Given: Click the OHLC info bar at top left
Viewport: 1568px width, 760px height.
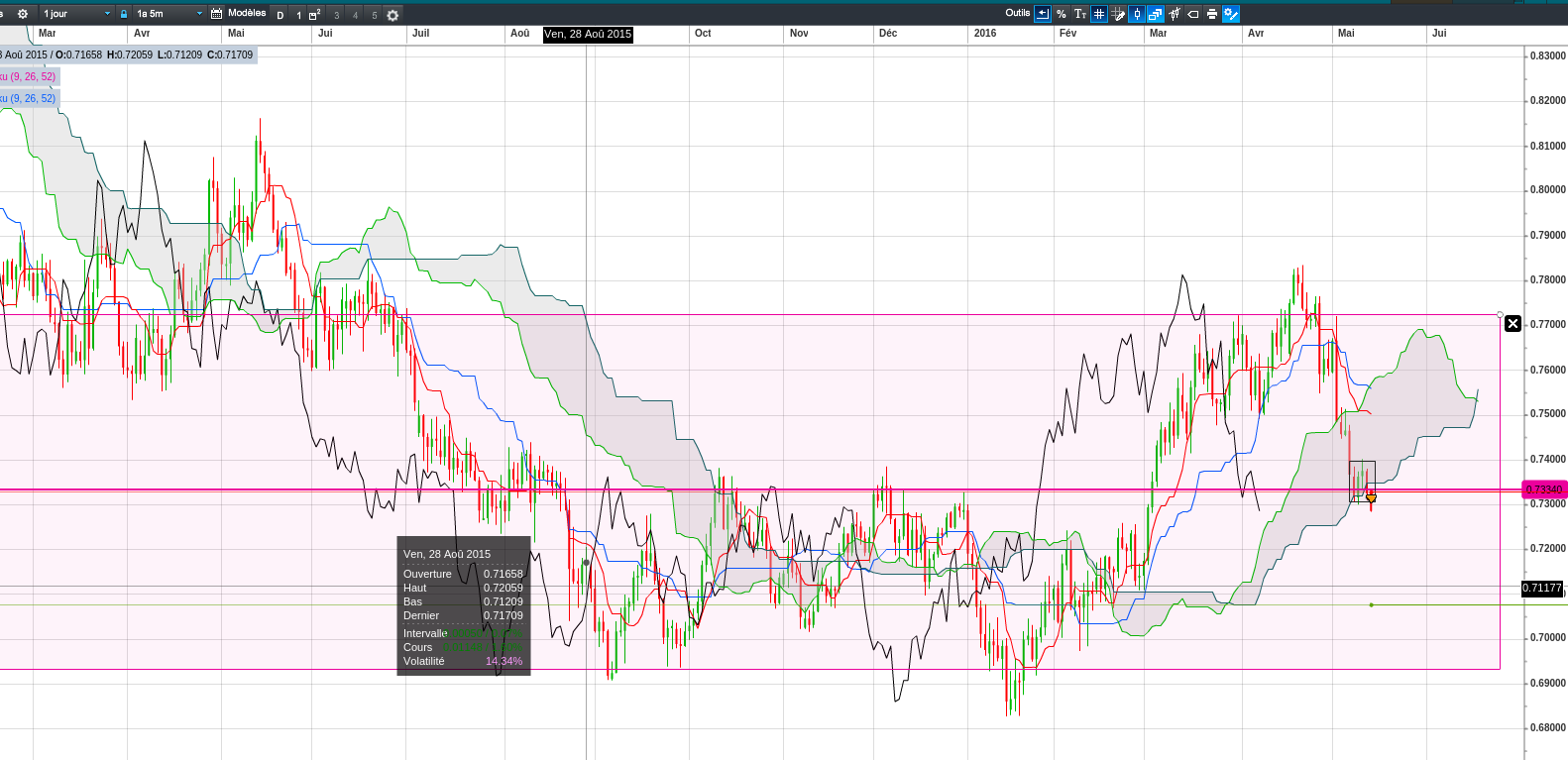Looking at the screenshot, I should 128,54.
